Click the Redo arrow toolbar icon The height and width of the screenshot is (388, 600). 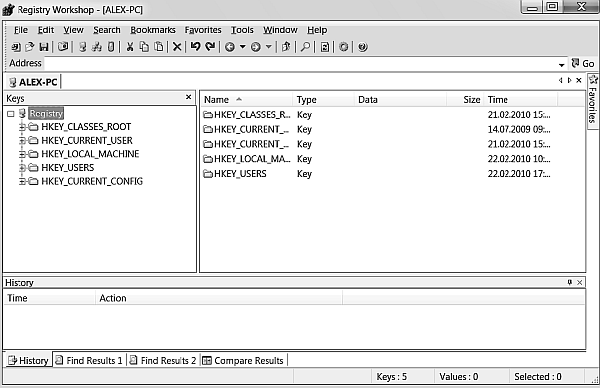tap(210, 47)
